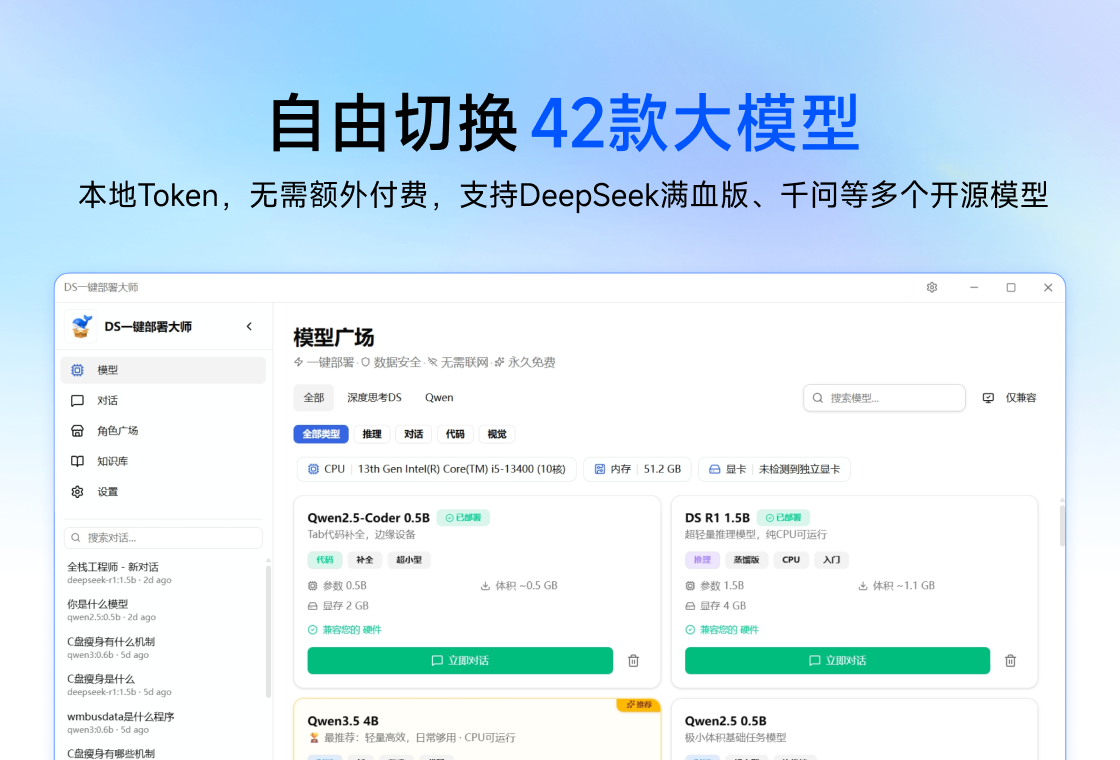Click 已部署 badge on DS R1 1.5B

pos(784,518)
